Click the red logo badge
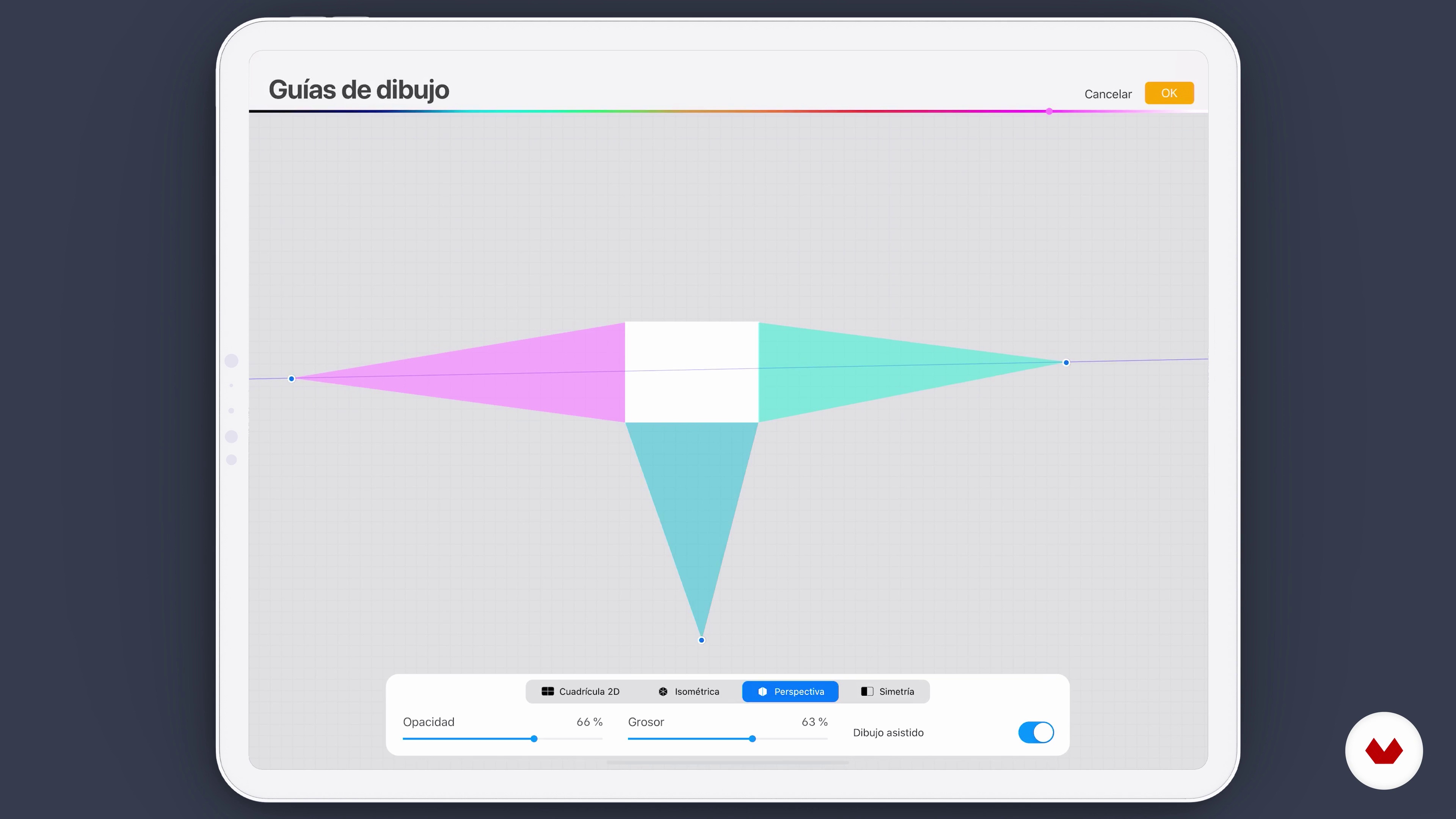 pos(1384,751)
